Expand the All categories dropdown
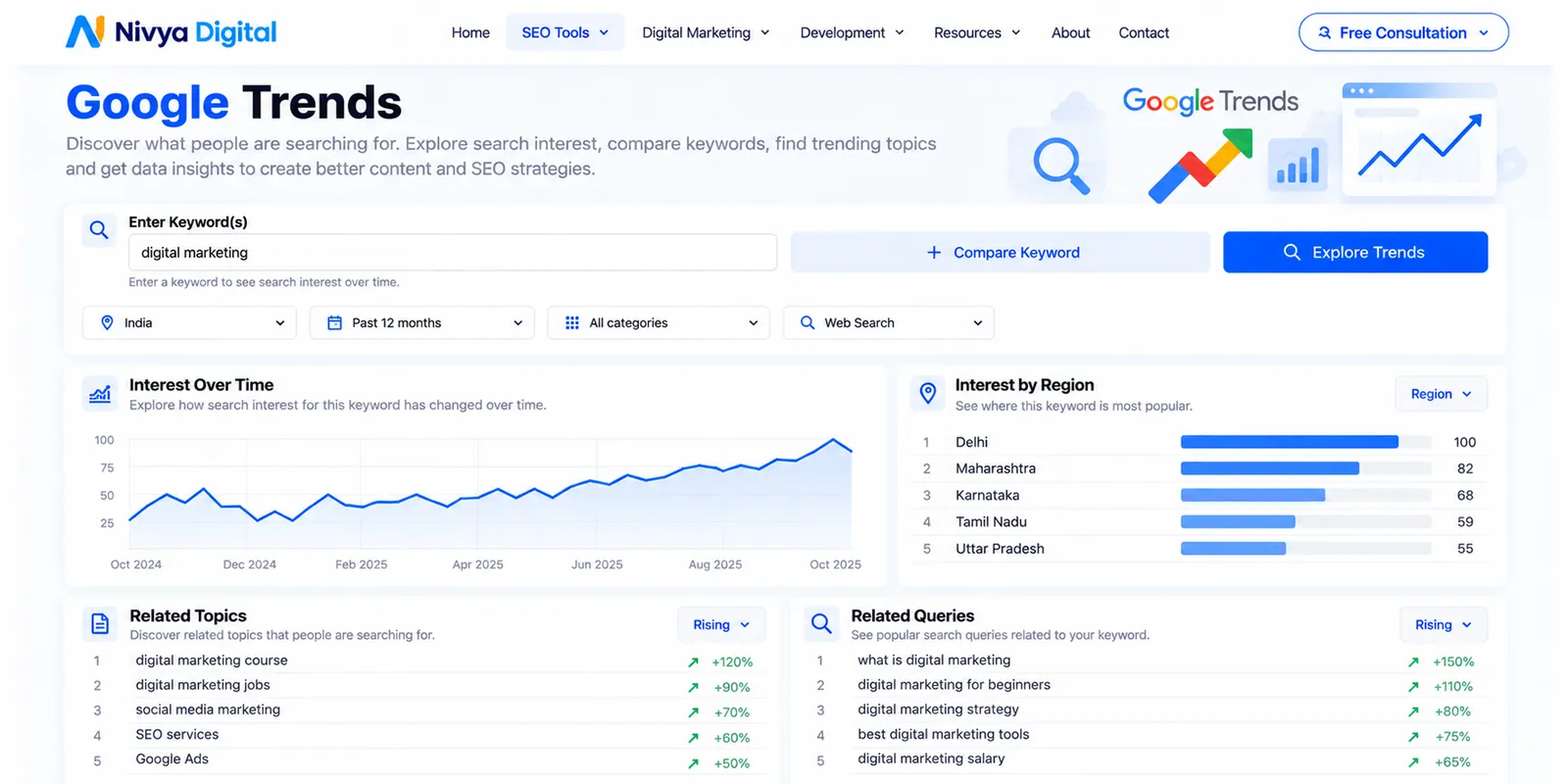Image resolution: width=1568 pixels, height=784 pixels. point(659,322)
